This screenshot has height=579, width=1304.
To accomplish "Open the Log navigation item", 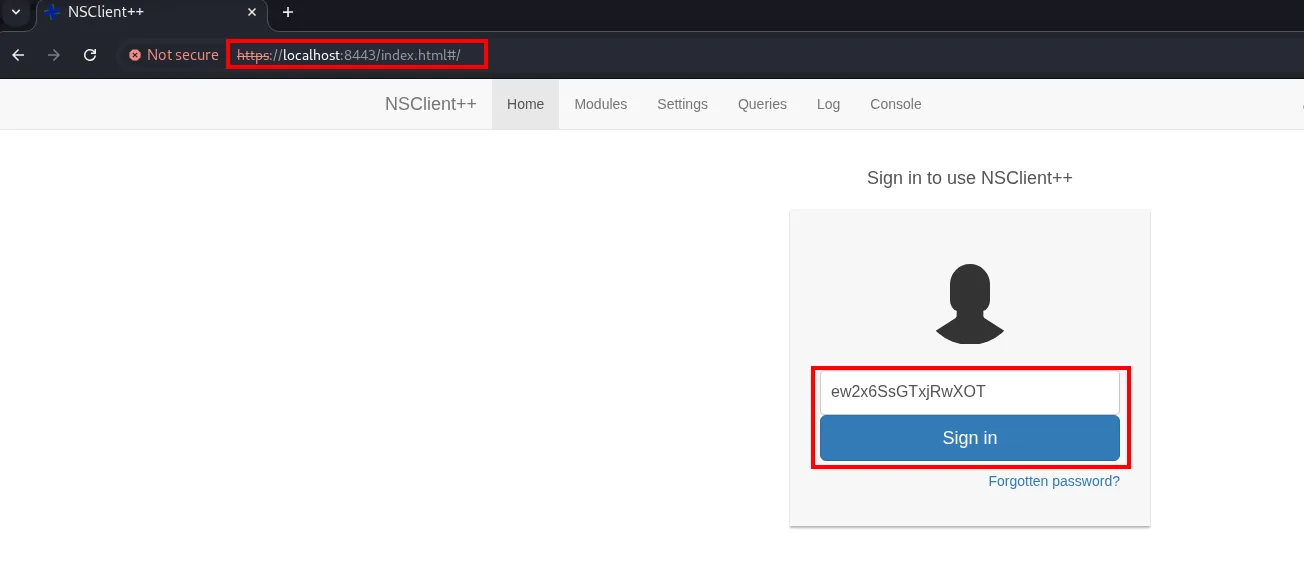I will tap(828, 104).
